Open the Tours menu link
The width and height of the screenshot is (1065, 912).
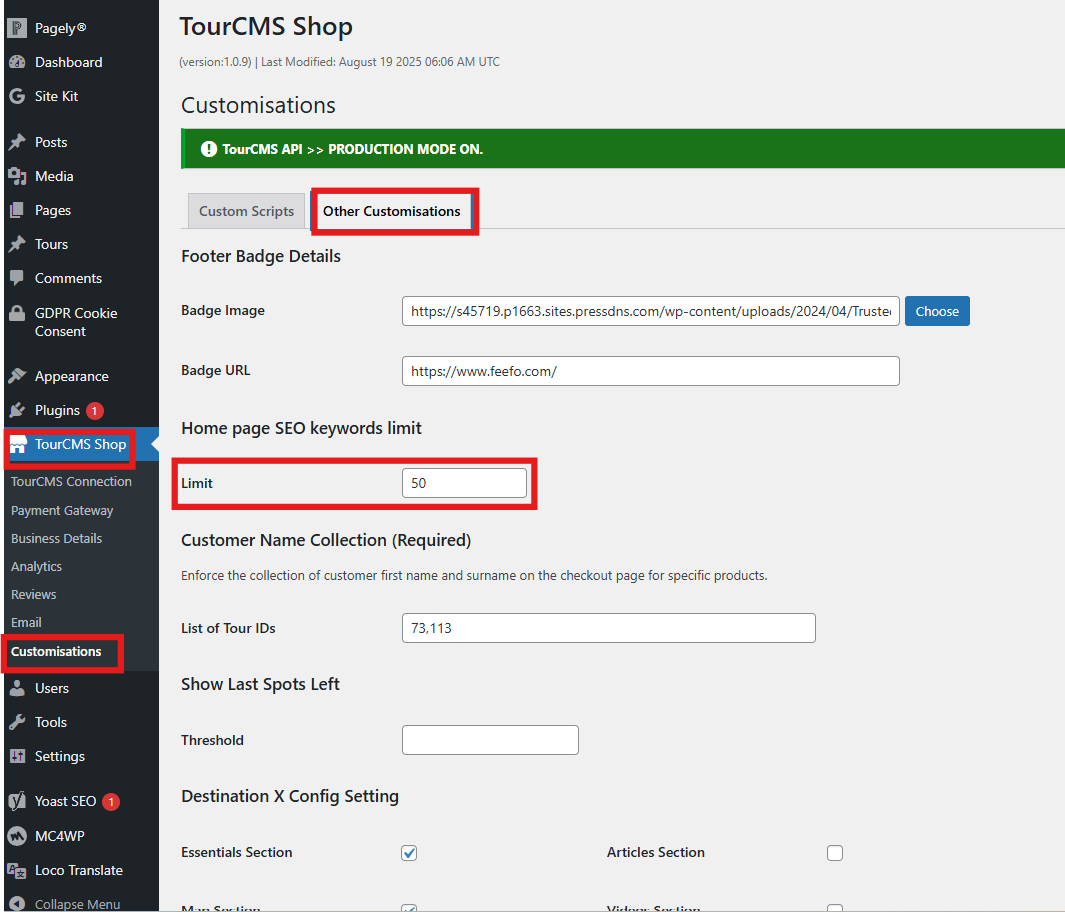click(51, 244)
